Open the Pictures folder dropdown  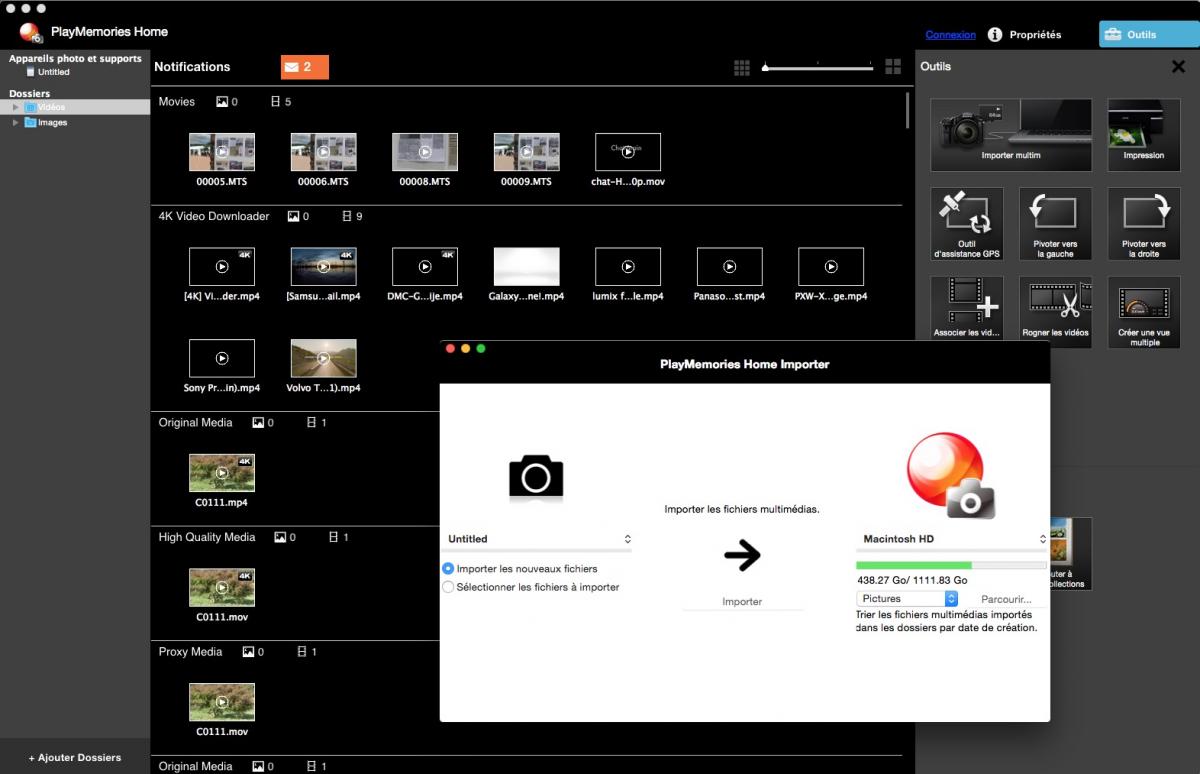pos(908,598)
